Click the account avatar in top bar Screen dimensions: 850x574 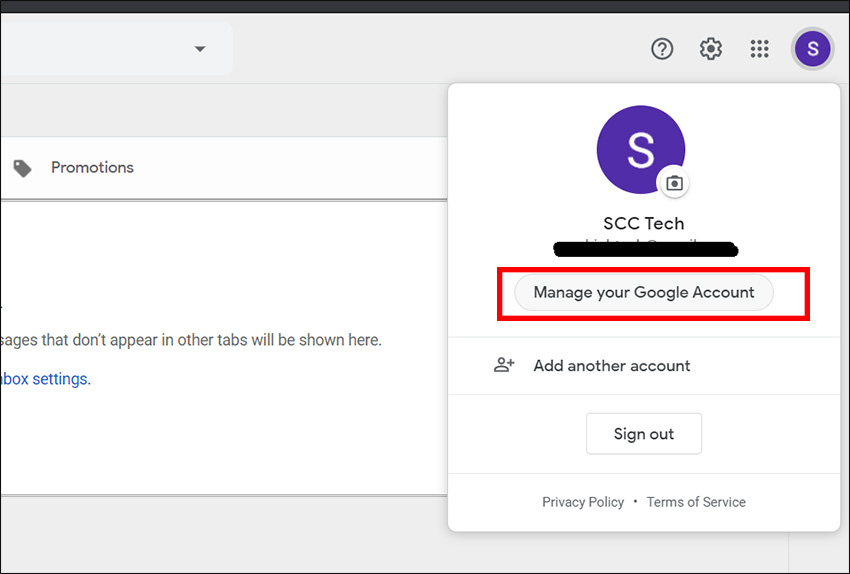(812, 49)
